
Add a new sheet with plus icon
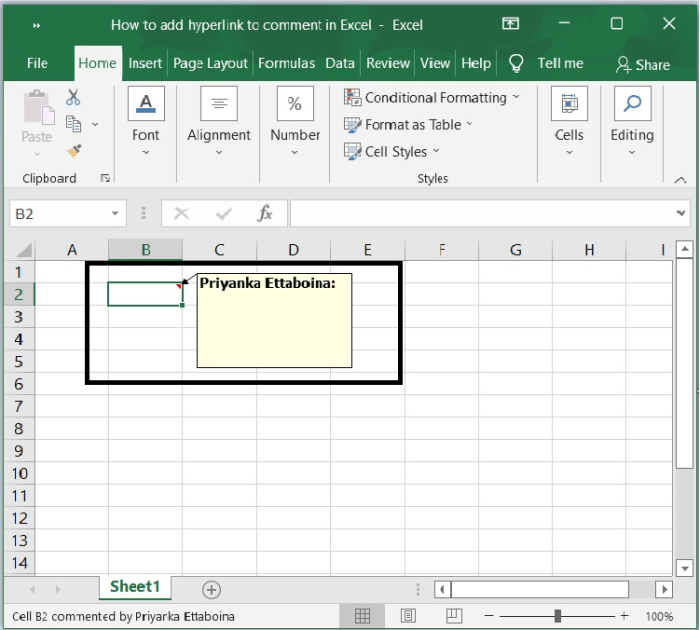tap(211, 590)
